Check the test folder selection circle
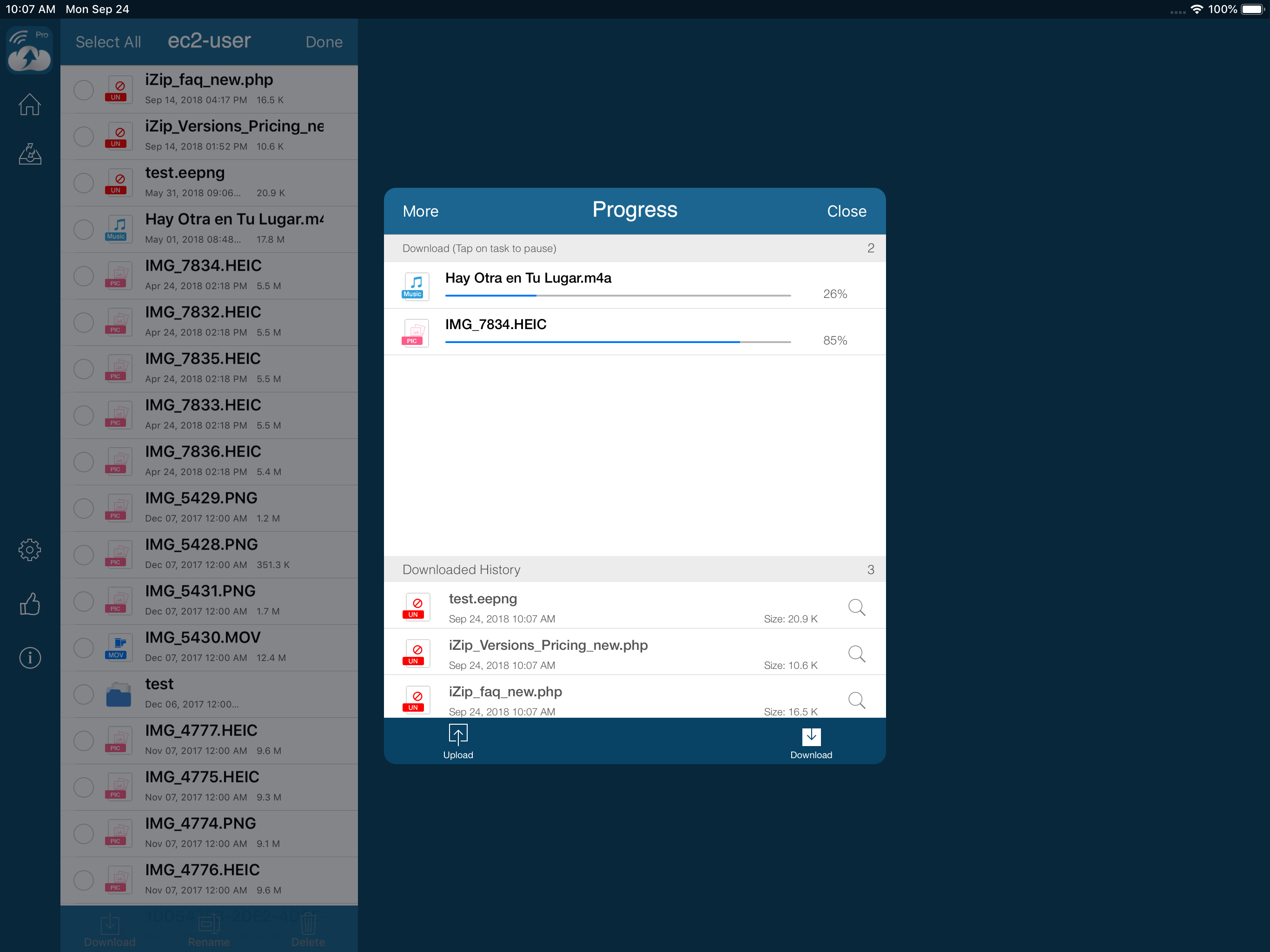The image size is (1270, 952). 84,694
